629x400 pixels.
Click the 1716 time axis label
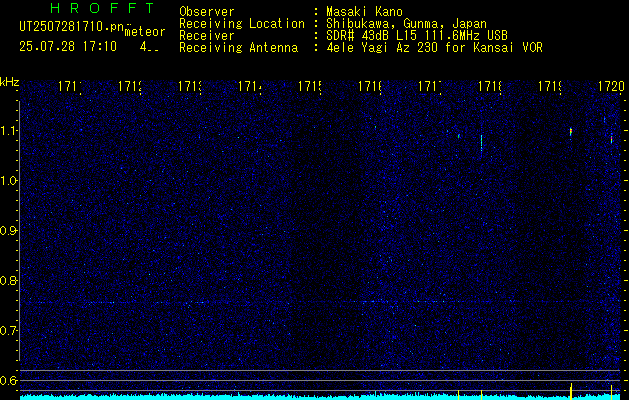(x=370, y=86)
